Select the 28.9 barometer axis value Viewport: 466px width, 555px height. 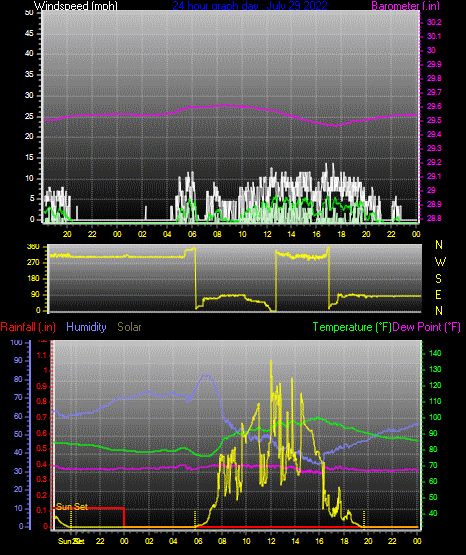(x=434, y=205)
